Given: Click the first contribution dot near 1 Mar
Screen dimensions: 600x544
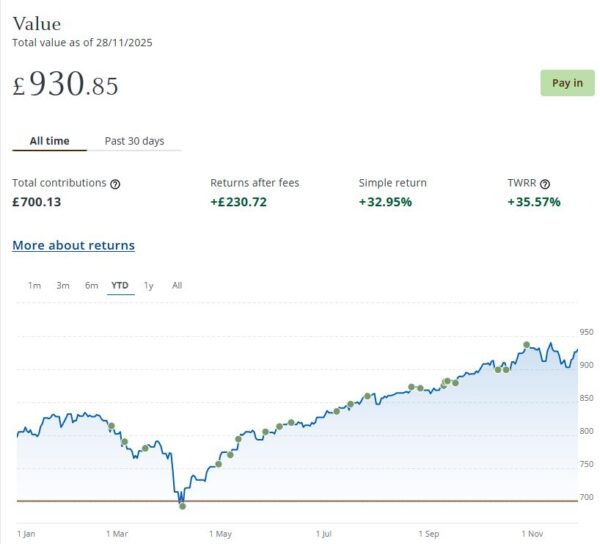Looking at the screenshot, I should click(111, 426).
